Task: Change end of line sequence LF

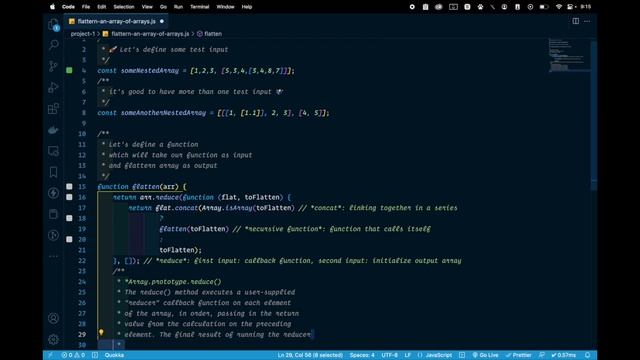Action: [x=408, y=355]
